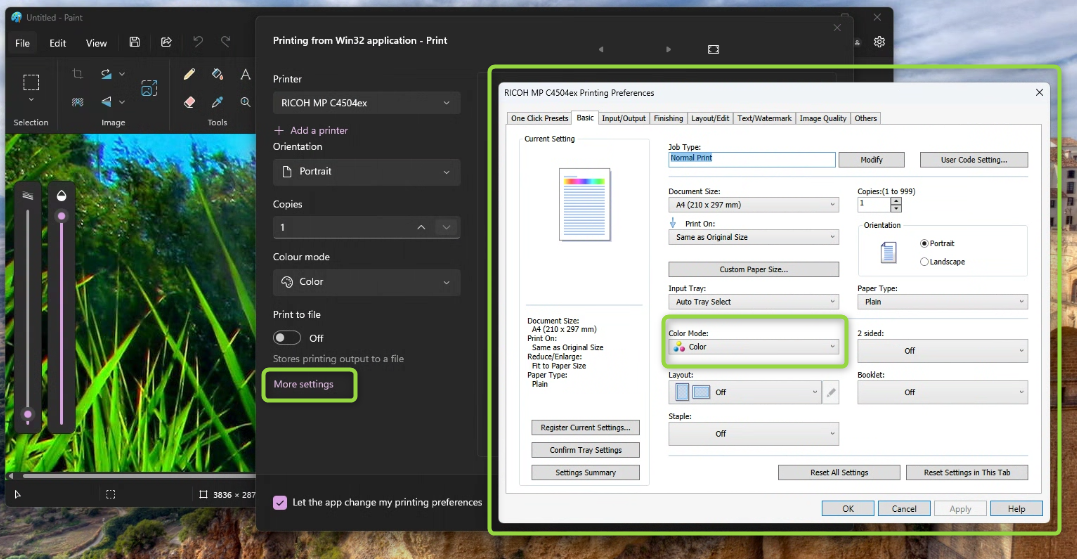The image size is (1077, 559).
Task: Click Custom Paper Size button
Action: coord(753,269)
